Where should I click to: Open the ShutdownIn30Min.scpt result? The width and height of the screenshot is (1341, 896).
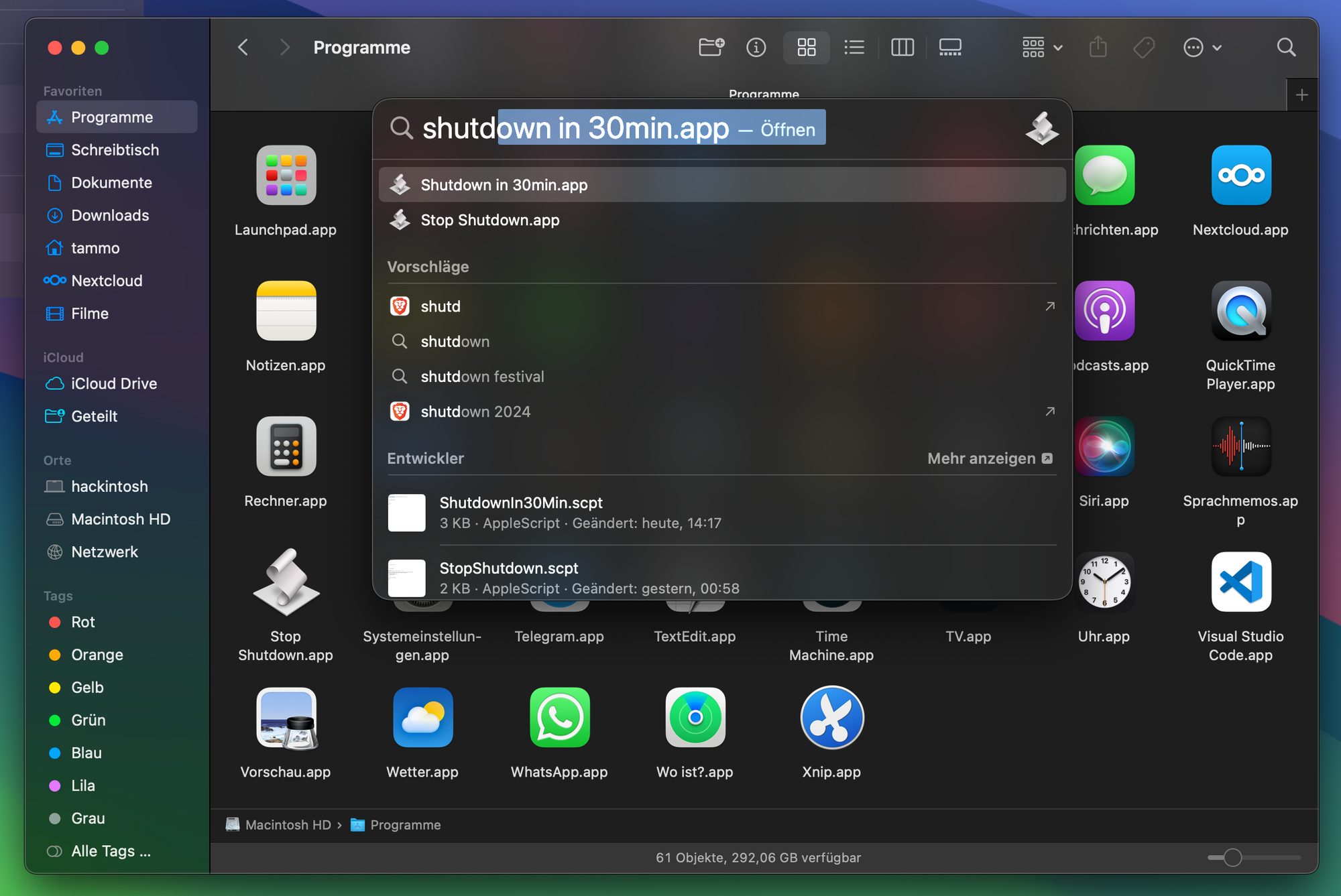coord(520,512)
